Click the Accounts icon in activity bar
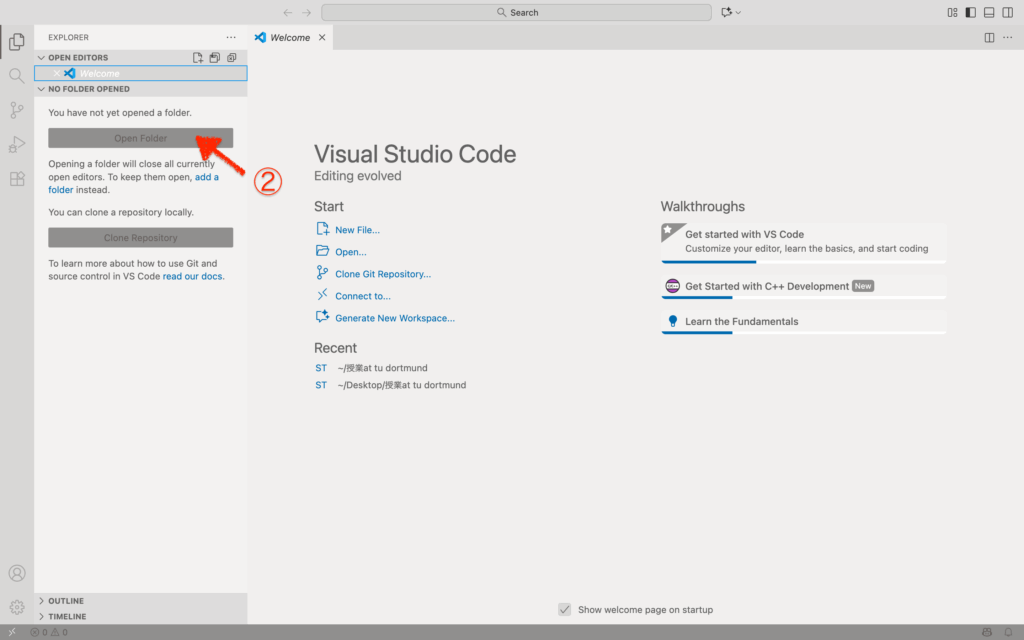The width and height of the screenshot is (1024, 640). pos(16,574)
